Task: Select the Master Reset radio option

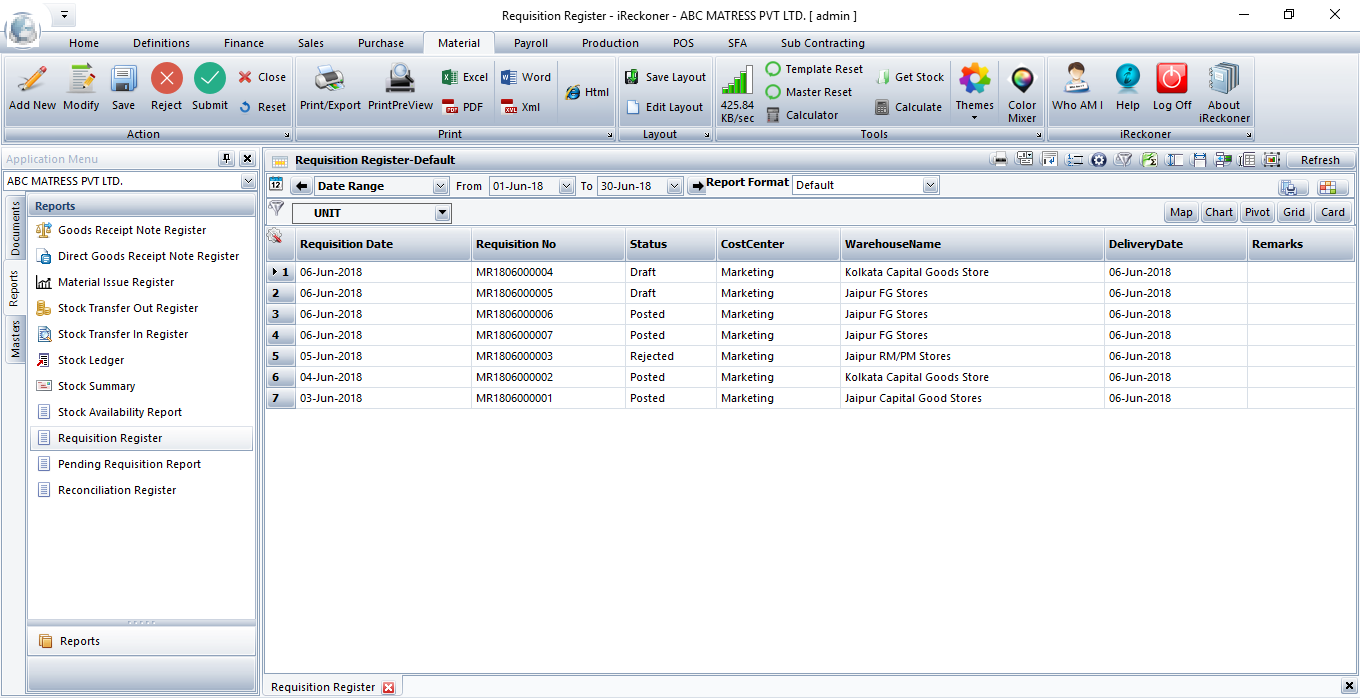Action: [x=773, y=92]
